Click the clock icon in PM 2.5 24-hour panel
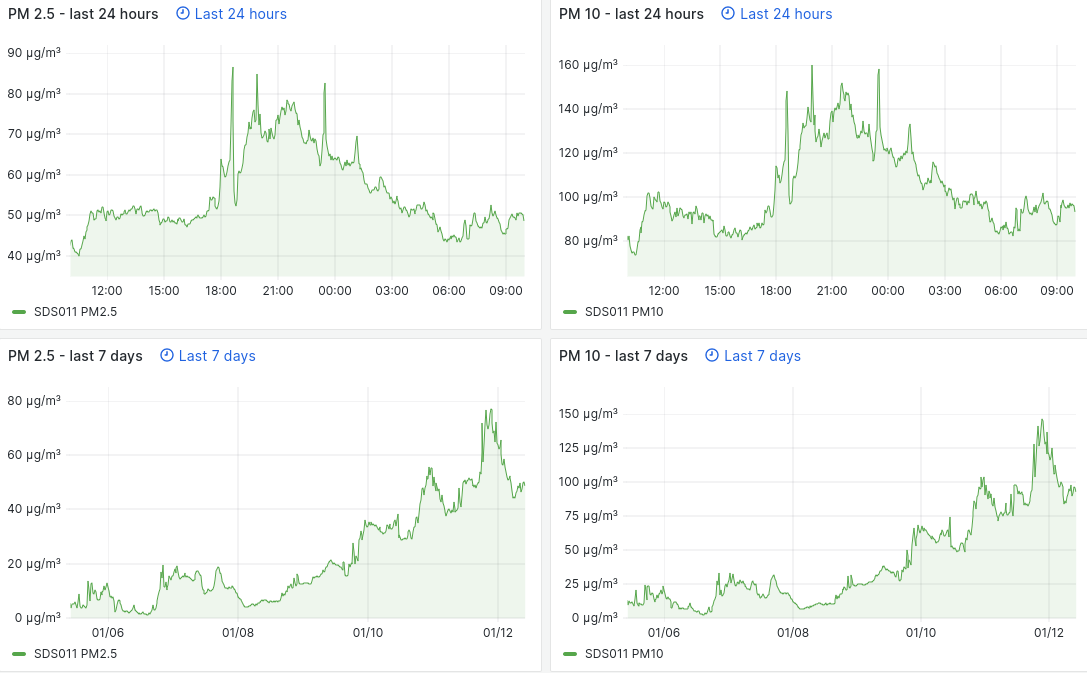Screen dimensions: 1087x673 click(183, 14)
